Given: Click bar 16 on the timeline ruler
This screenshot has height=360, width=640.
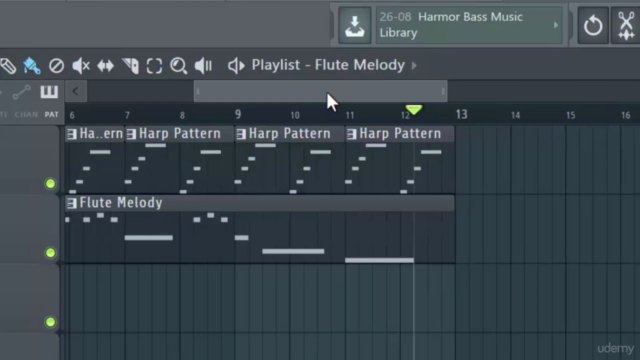Looking at the screenshot, I should (x=626, y=115).
